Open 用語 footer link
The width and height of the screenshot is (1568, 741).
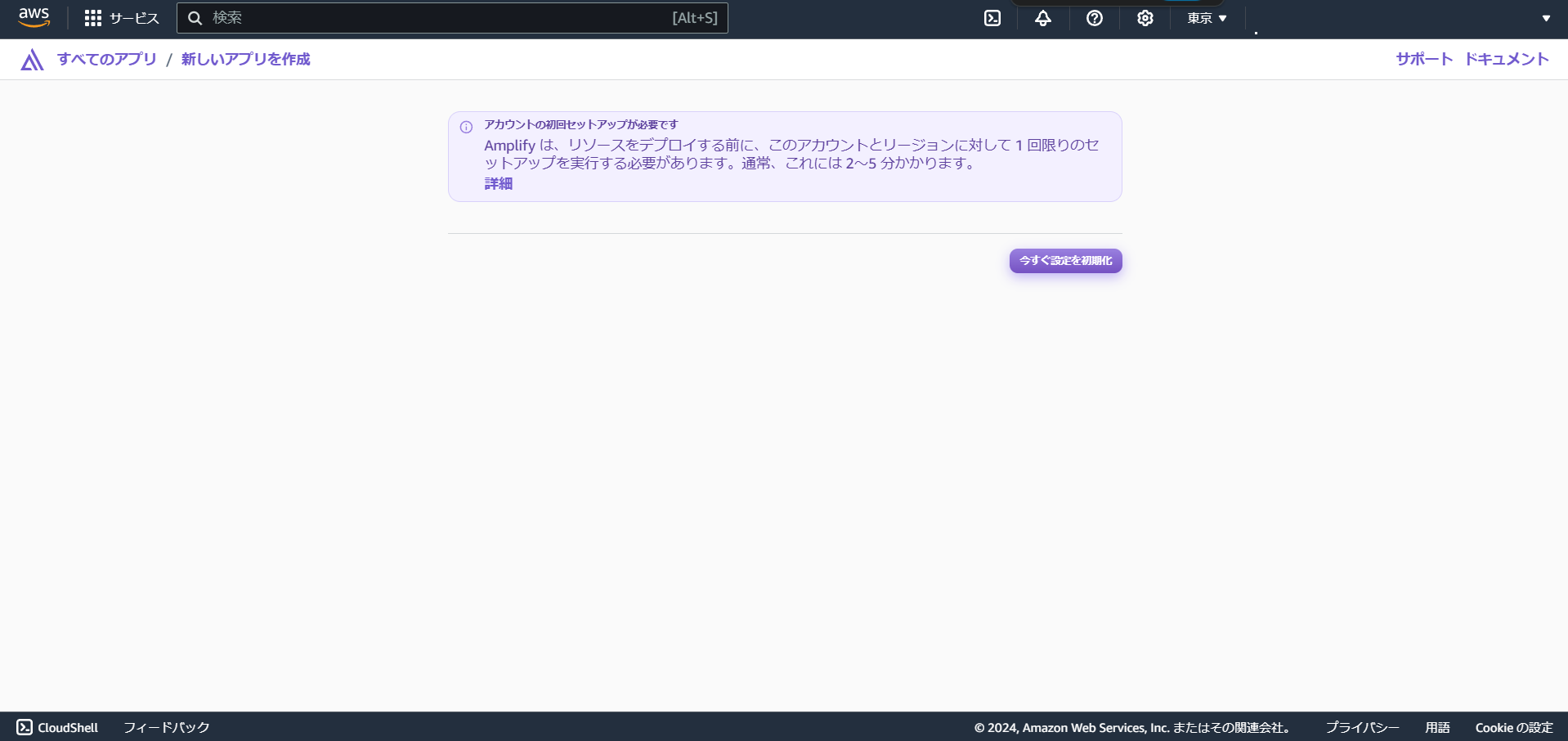(x=1437, y=727)
